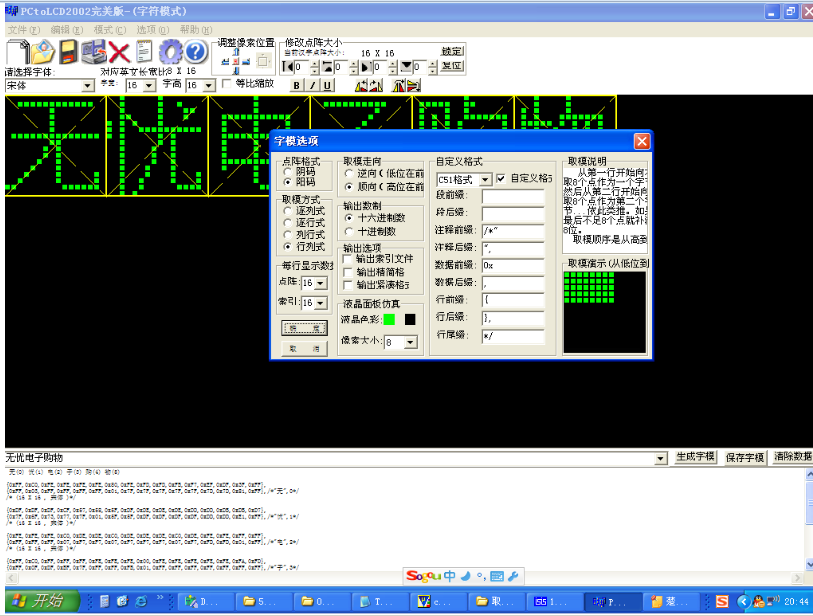Click the notepad document toolbar icon
This screenshot has width=813, height=616.
coord(144,52)
